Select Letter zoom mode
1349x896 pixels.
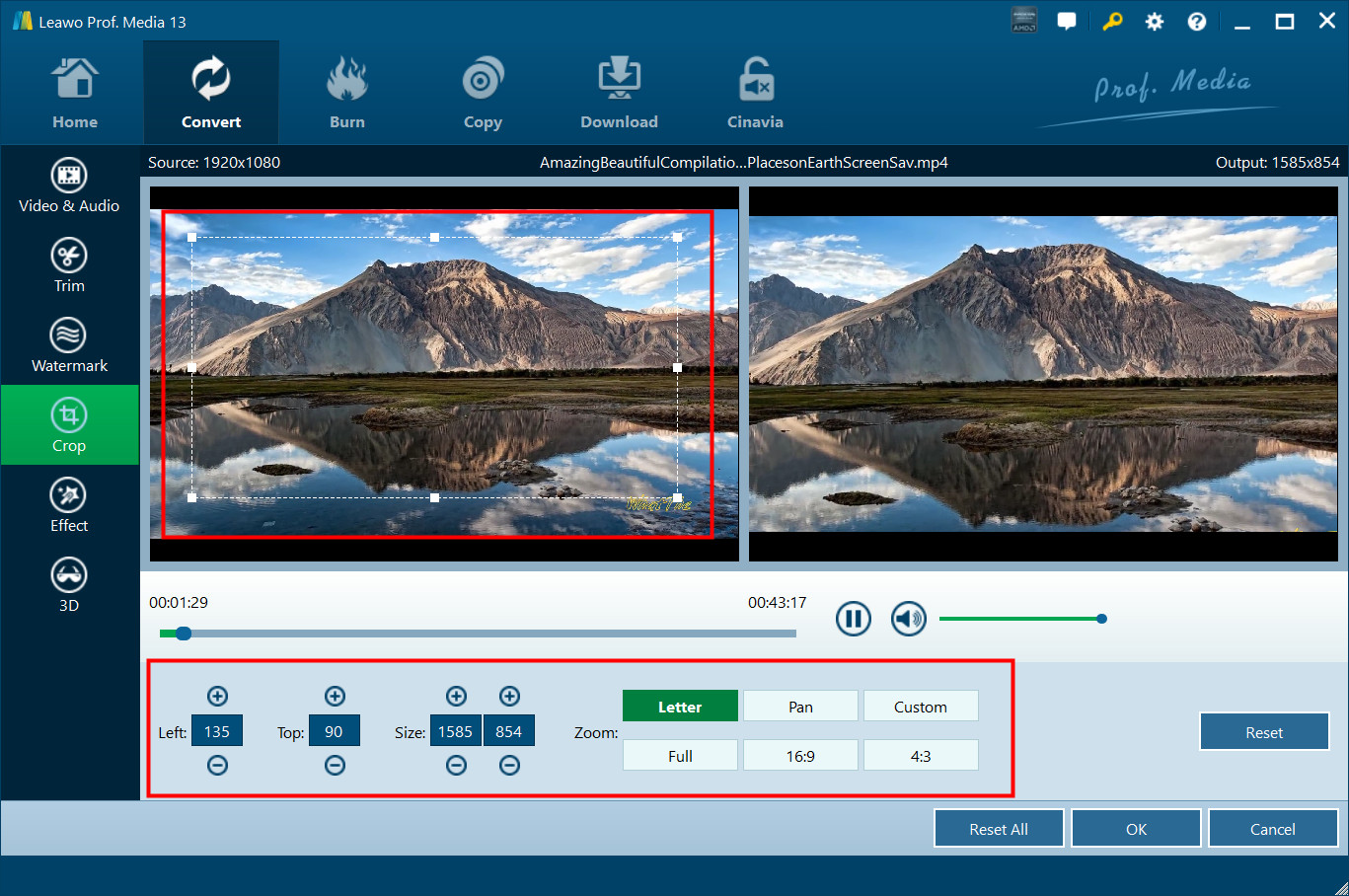pos(680,707)
